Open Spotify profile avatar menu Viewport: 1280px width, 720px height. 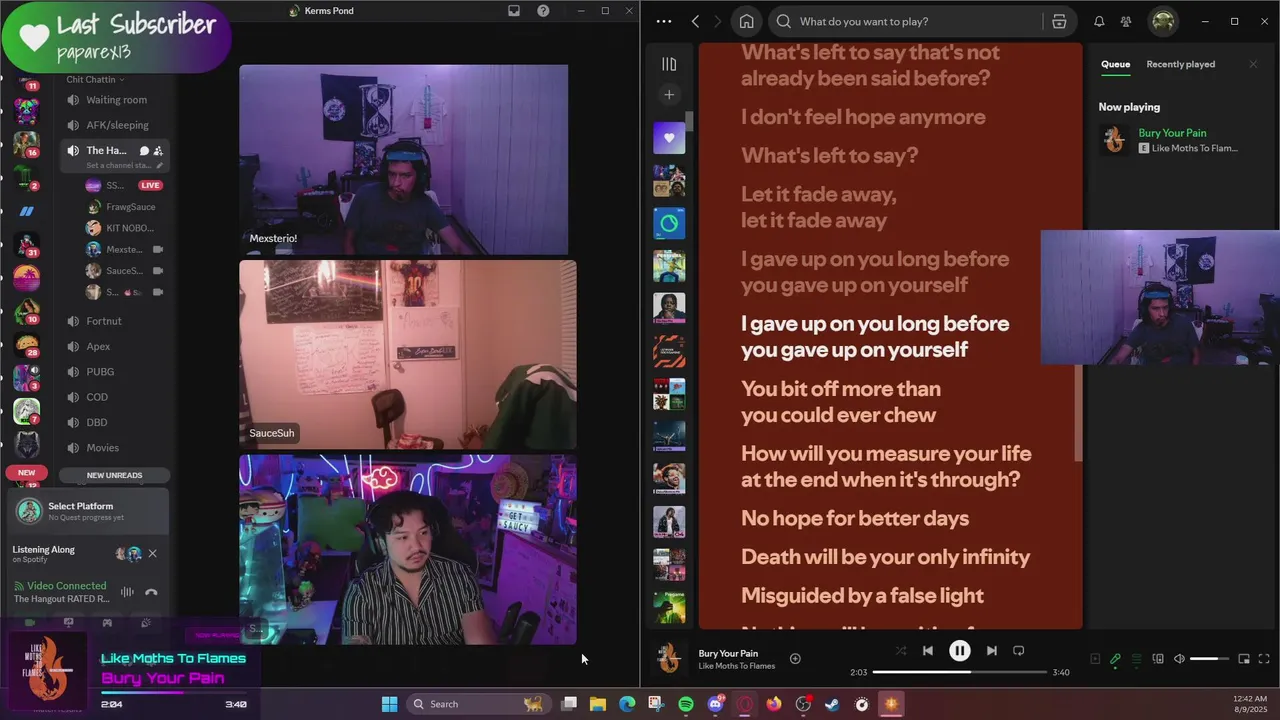pyautogui.click(x=1163, y=21)
